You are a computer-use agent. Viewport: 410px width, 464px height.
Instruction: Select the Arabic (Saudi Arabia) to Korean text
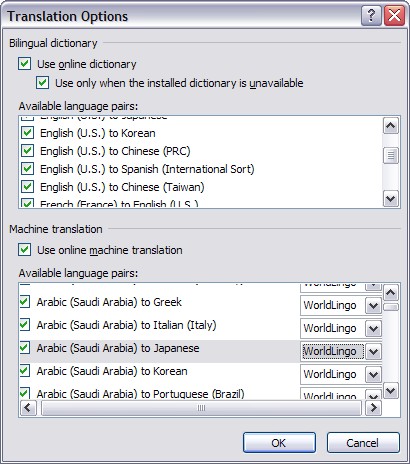112,371
